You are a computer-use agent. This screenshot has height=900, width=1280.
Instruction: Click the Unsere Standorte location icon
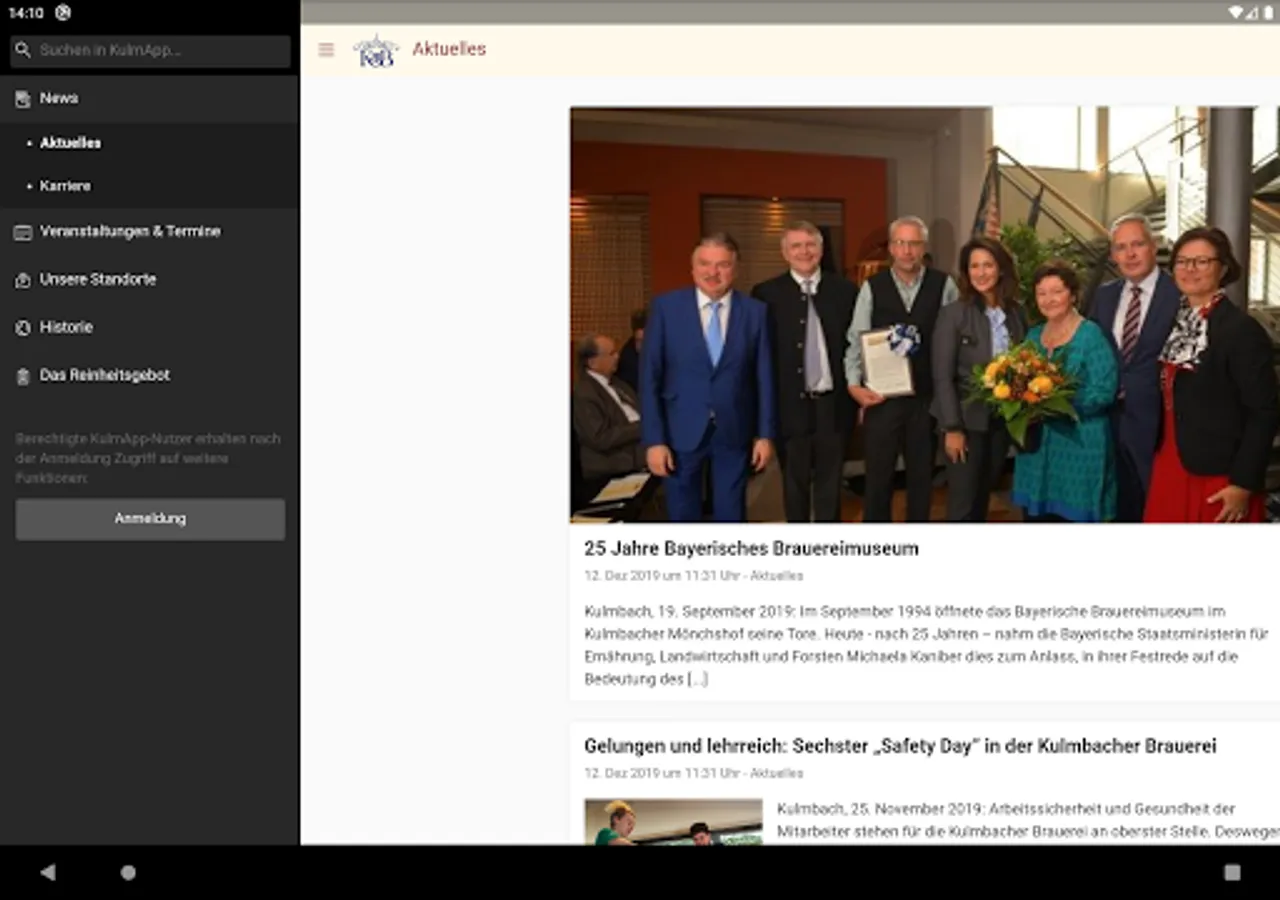[23, 280]
